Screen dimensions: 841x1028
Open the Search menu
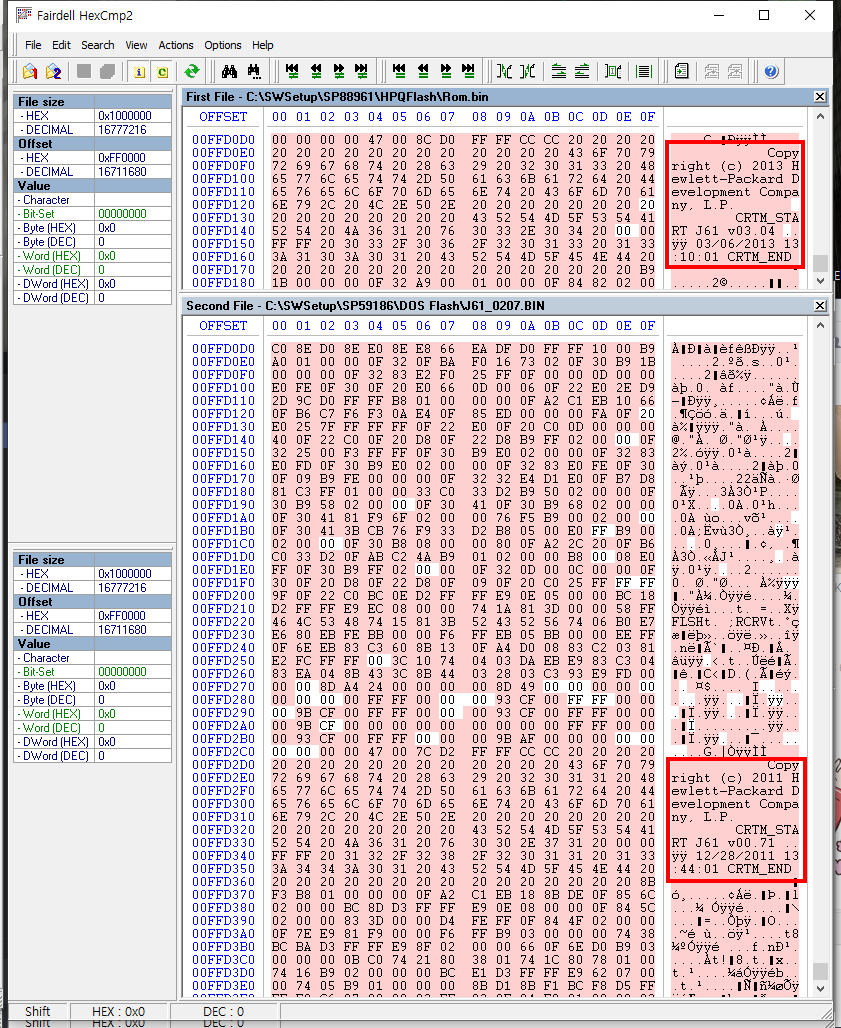click(x=98, y=45)
